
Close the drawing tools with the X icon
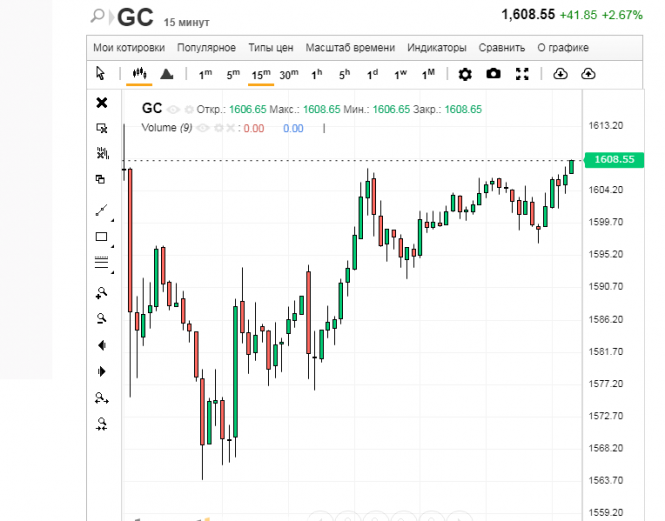(102, 103)
